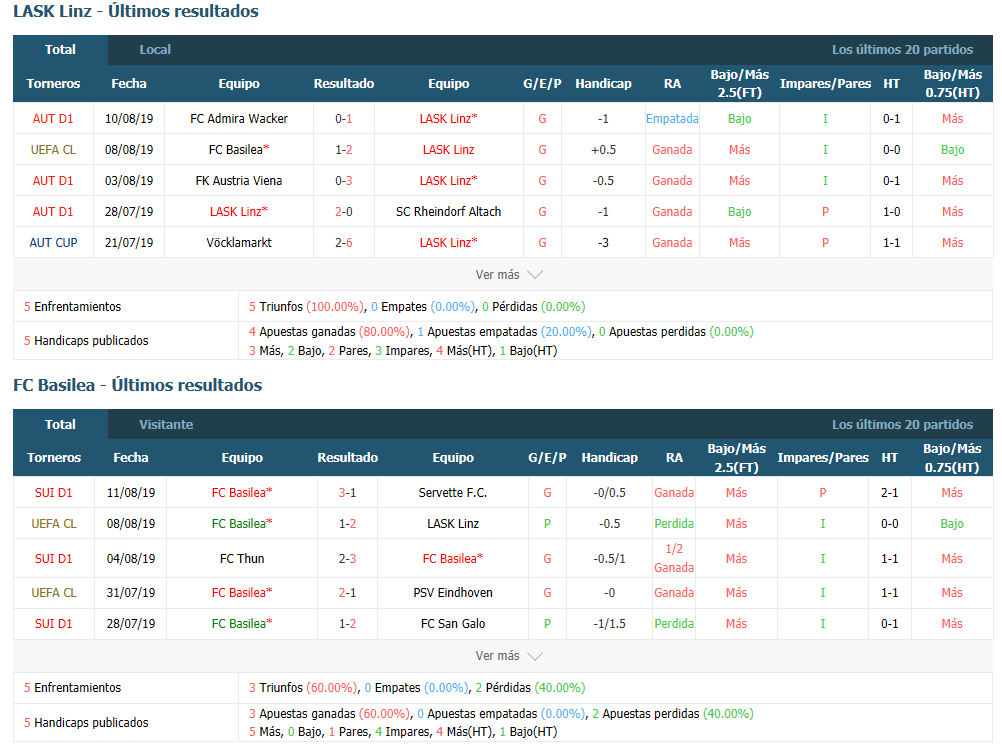Click the Handicap column header in LASK Linz table
Screen dimensions: 1002x751
pos(603,84)
